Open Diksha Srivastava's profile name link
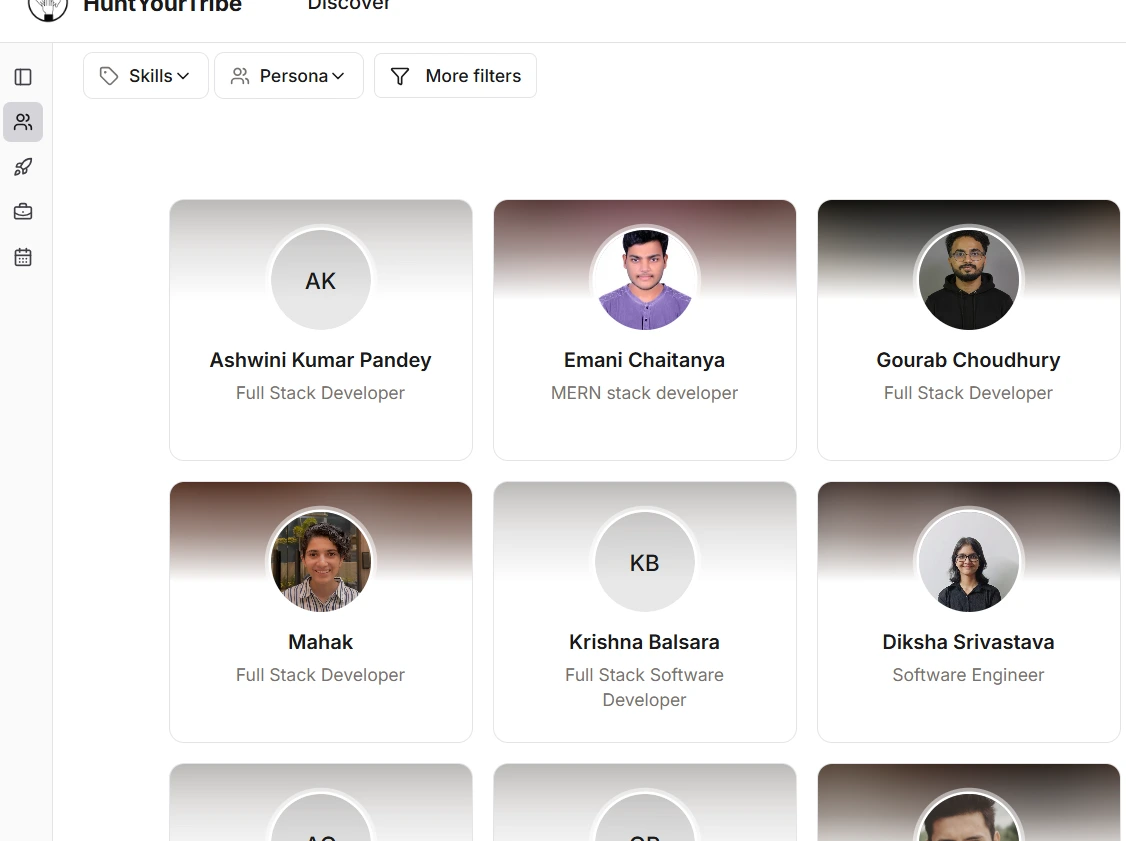 click(x=968, y=642)
